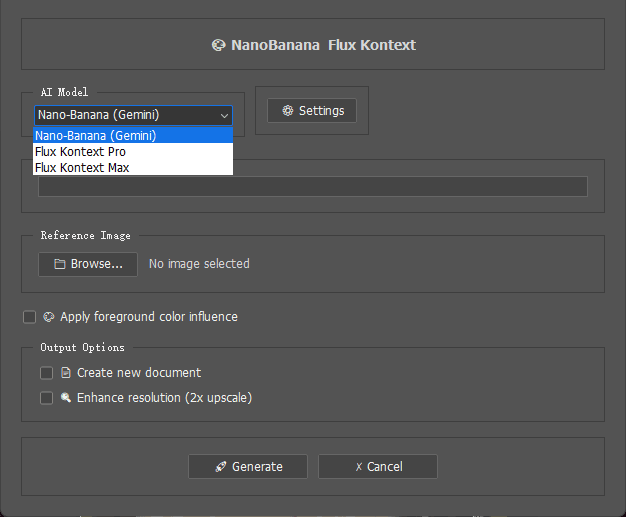Select Nano-Banana (Gemini) in the dropdown list
The height and width of the screenshot is (517, 626).
[133, 135]
